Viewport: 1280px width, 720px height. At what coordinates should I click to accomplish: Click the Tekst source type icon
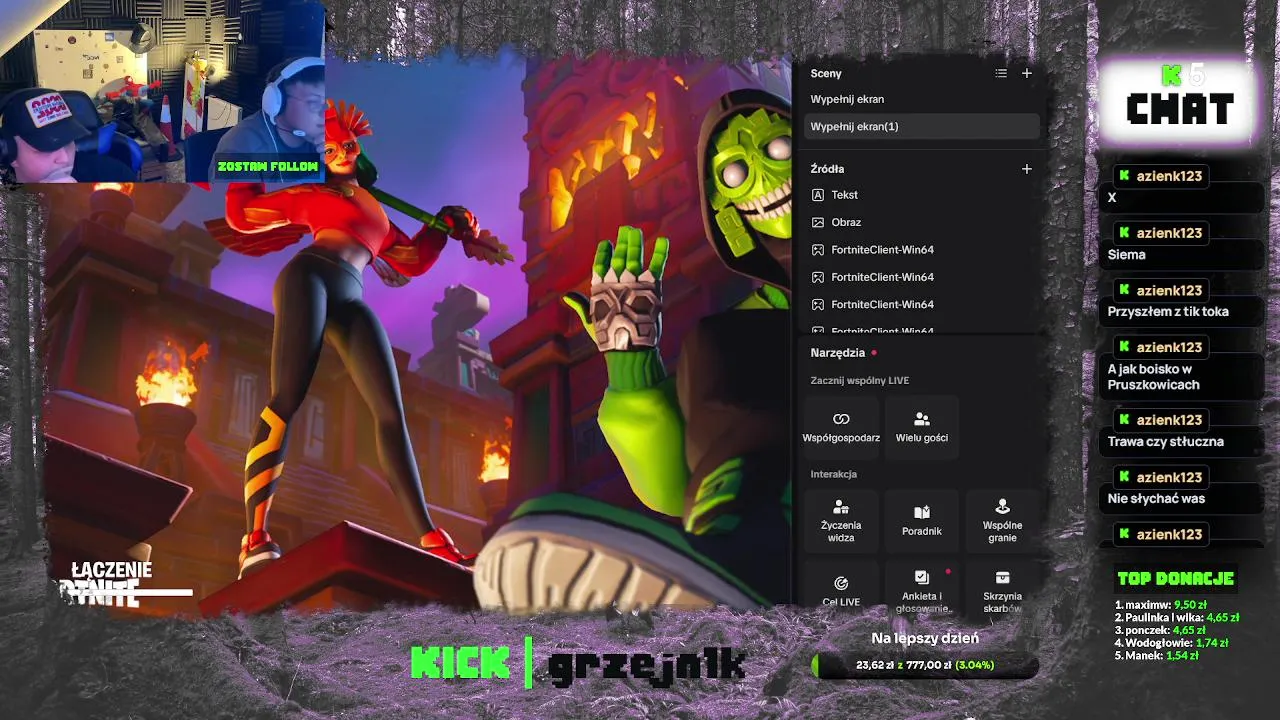point(818,195)
